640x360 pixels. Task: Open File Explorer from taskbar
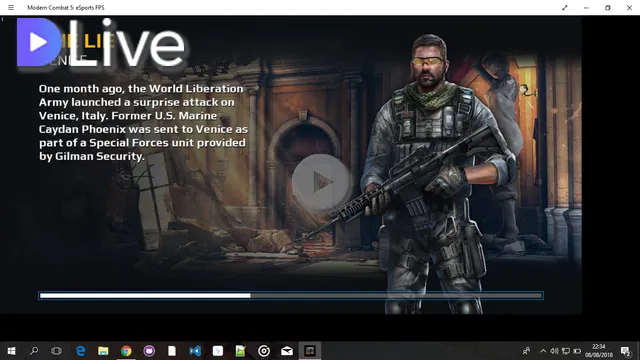[x=103, y=351]
